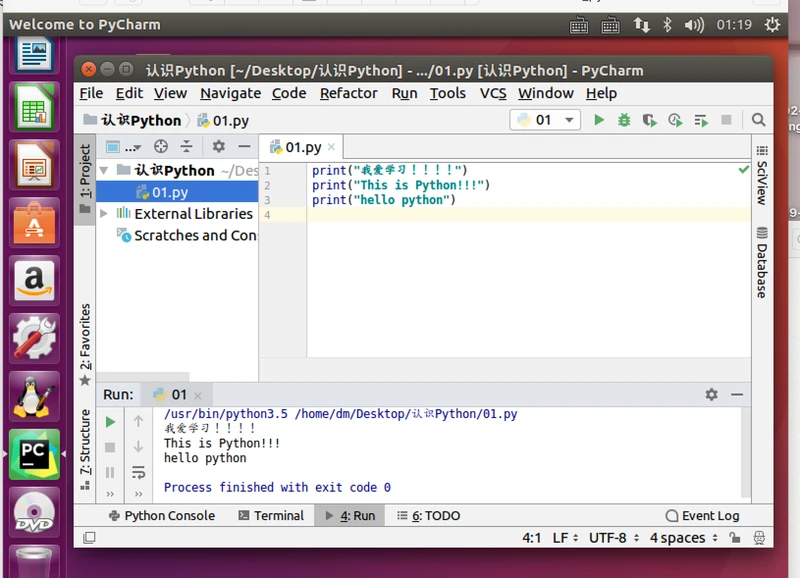The width and height of the screenshot is (800, 578).
Task: Open the Project panel settings gear
Action: [x=219, y=147]
